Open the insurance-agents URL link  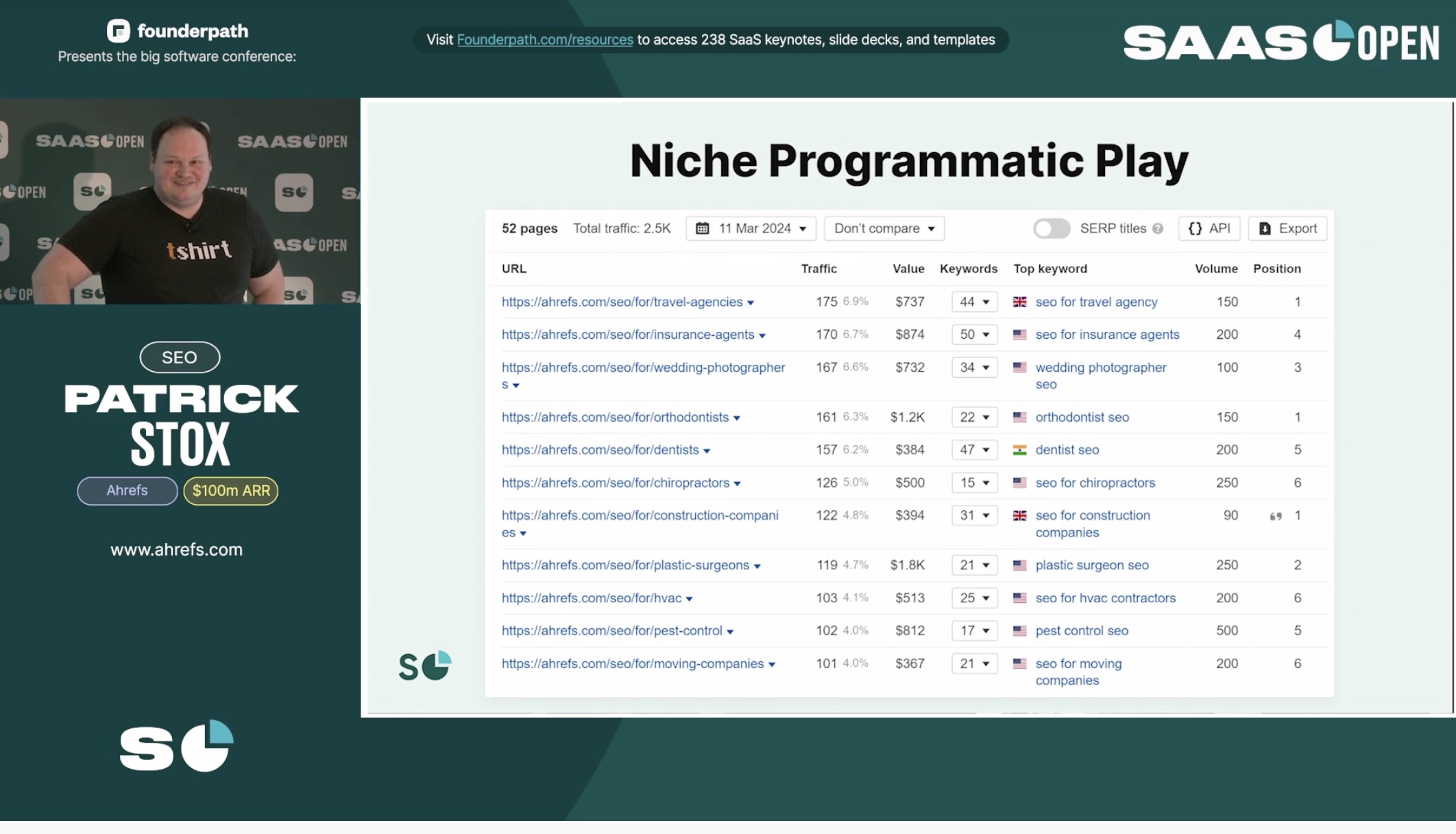pyautogui.click(x=628, y=335)
